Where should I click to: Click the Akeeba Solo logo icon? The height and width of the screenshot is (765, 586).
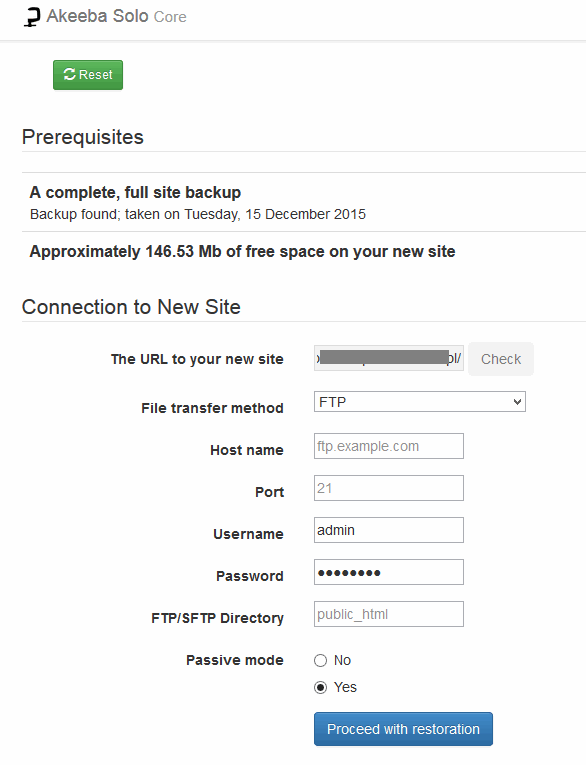pos(32,17)
